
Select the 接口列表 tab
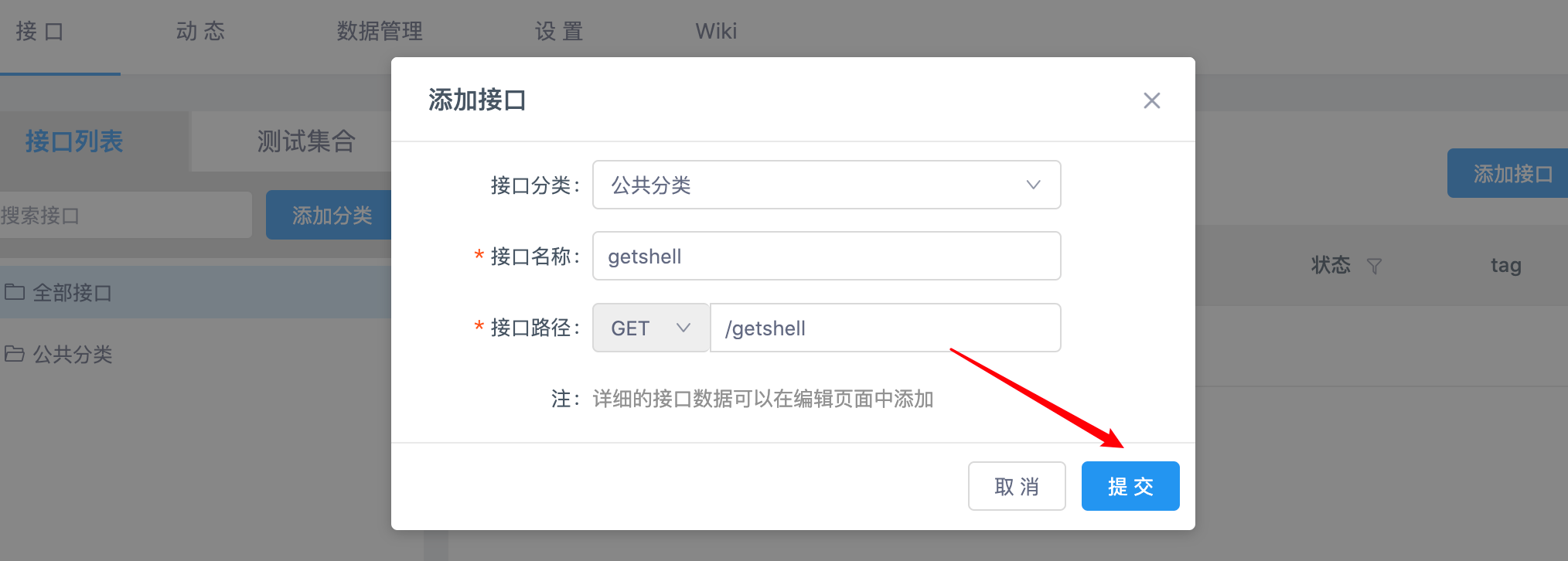pos(74,141)
